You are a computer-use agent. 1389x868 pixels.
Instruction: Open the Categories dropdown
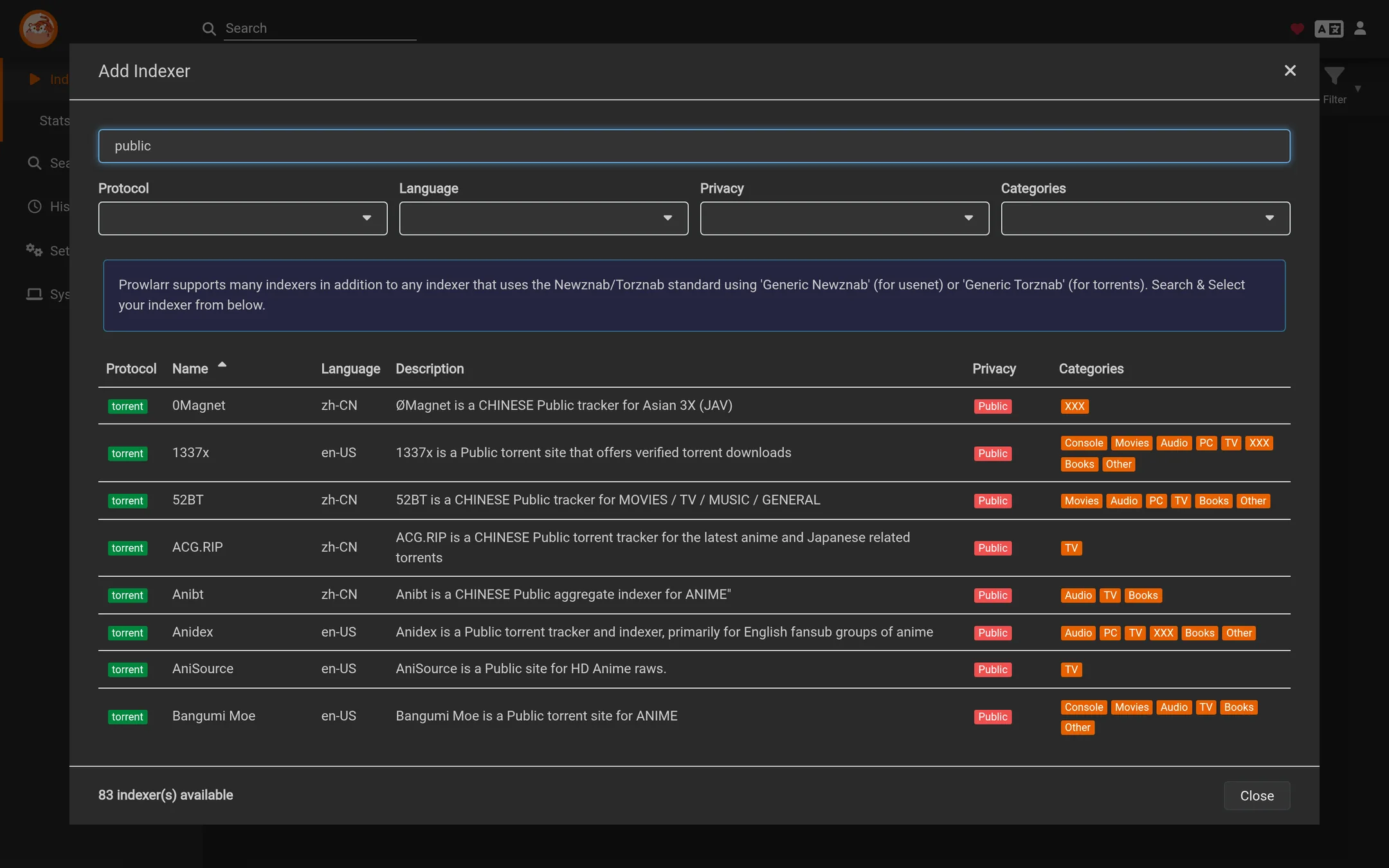pos(1146,219)
